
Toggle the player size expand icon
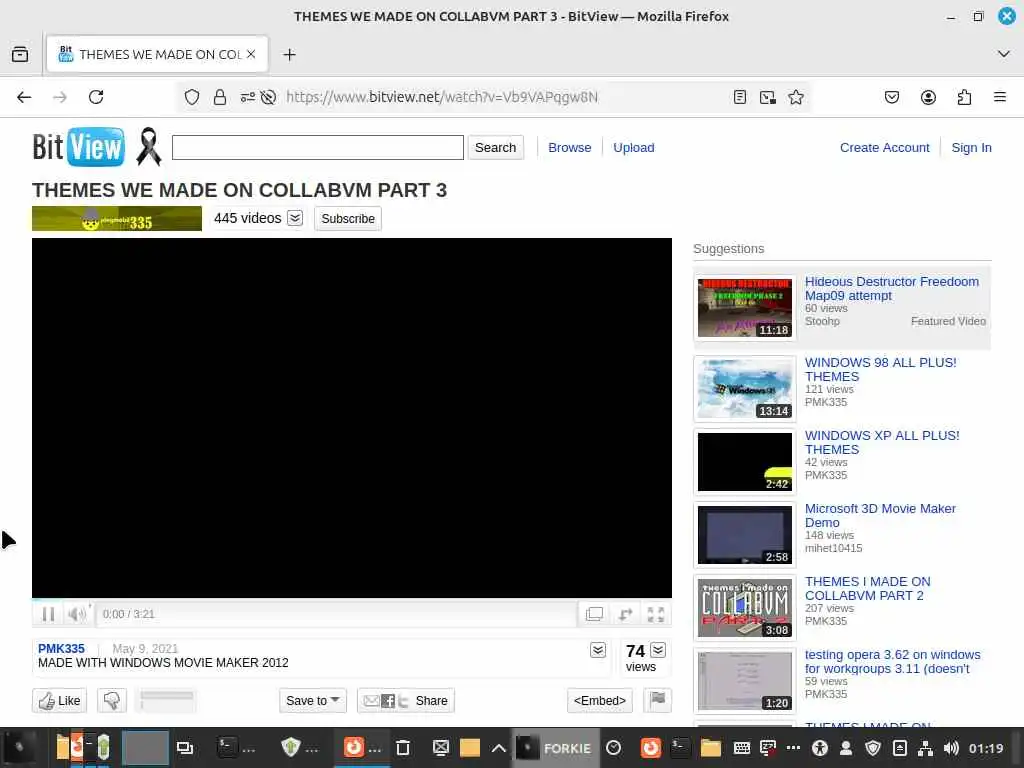(x=625, y=614)
